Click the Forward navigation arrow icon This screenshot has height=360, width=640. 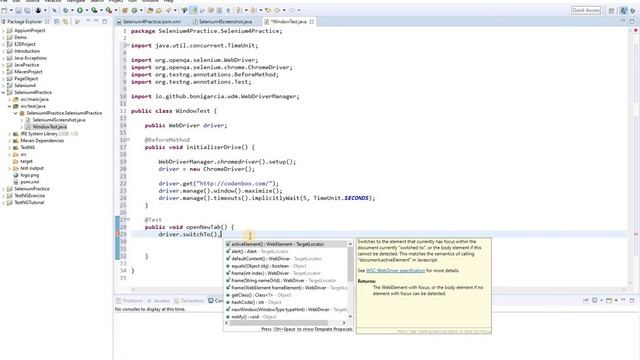pyautogui.click(x=292, y=10)
